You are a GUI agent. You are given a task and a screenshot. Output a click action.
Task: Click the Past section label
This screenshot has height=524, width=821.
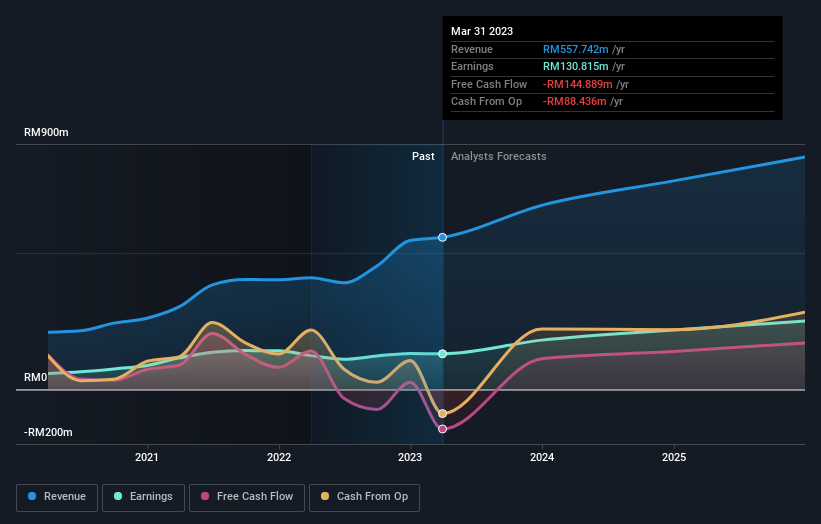[x=423, y=156]
